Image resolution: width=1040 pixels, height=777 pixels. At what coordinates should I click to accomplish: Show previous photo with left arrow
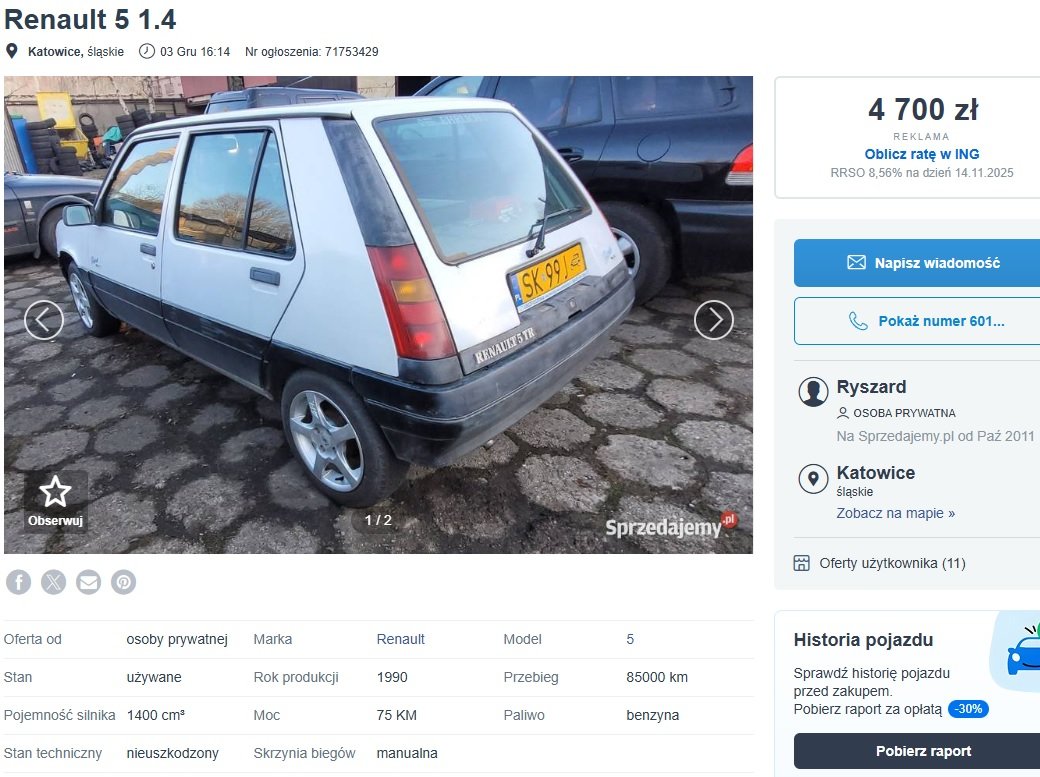coord(44,320)
